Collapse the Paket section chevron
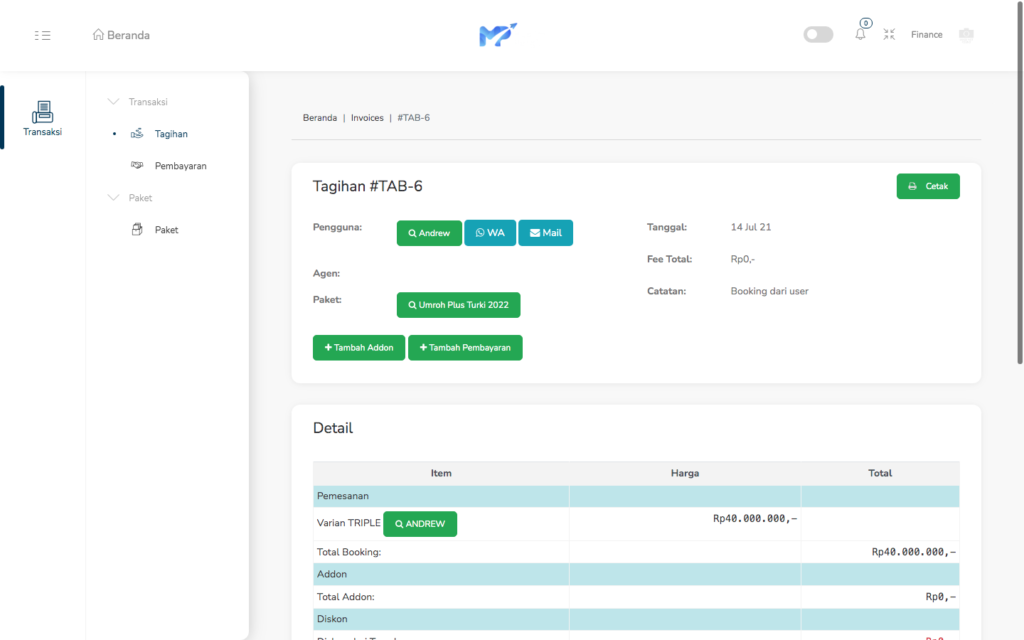This screenshot has height=640, width=1024. 113,198
